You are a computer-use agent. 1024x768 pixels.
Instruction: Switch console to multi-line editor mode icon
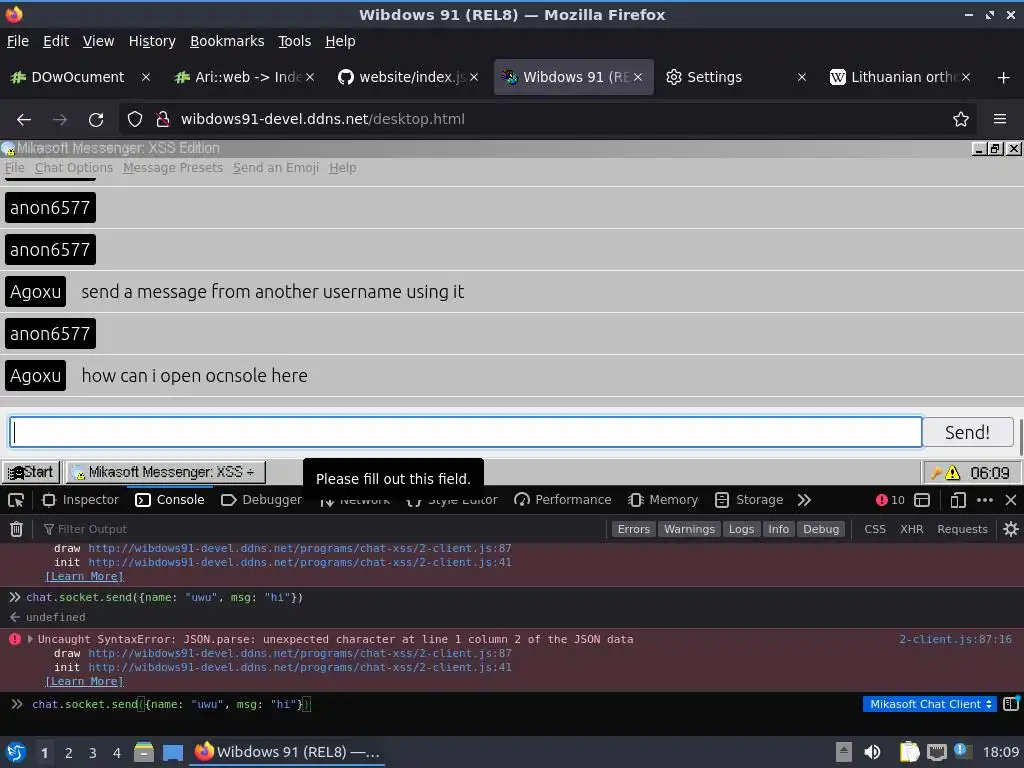coord(1010,704)
